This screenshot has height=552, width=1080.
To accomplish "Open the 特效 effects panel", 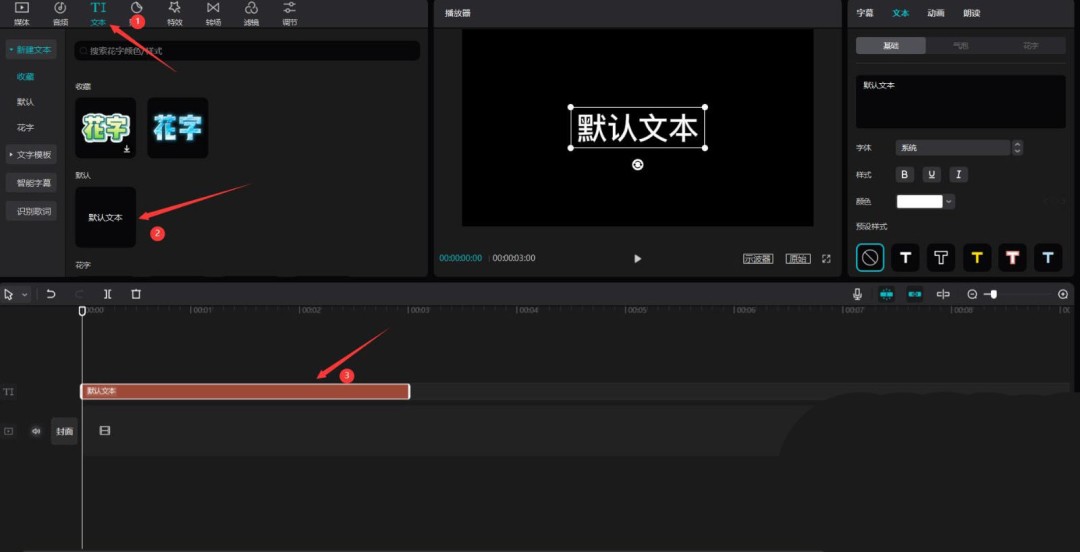I will (x=175, y=12).
